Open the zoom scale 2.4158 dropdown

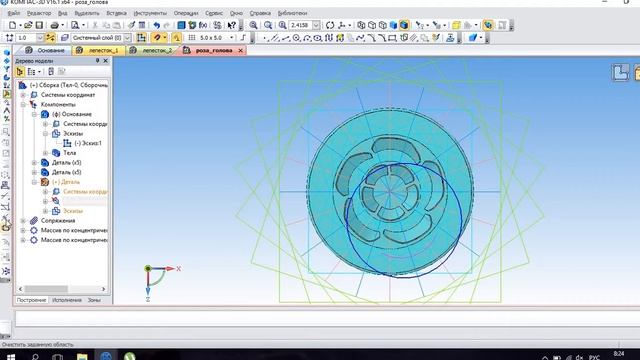(x=316, y=25)
